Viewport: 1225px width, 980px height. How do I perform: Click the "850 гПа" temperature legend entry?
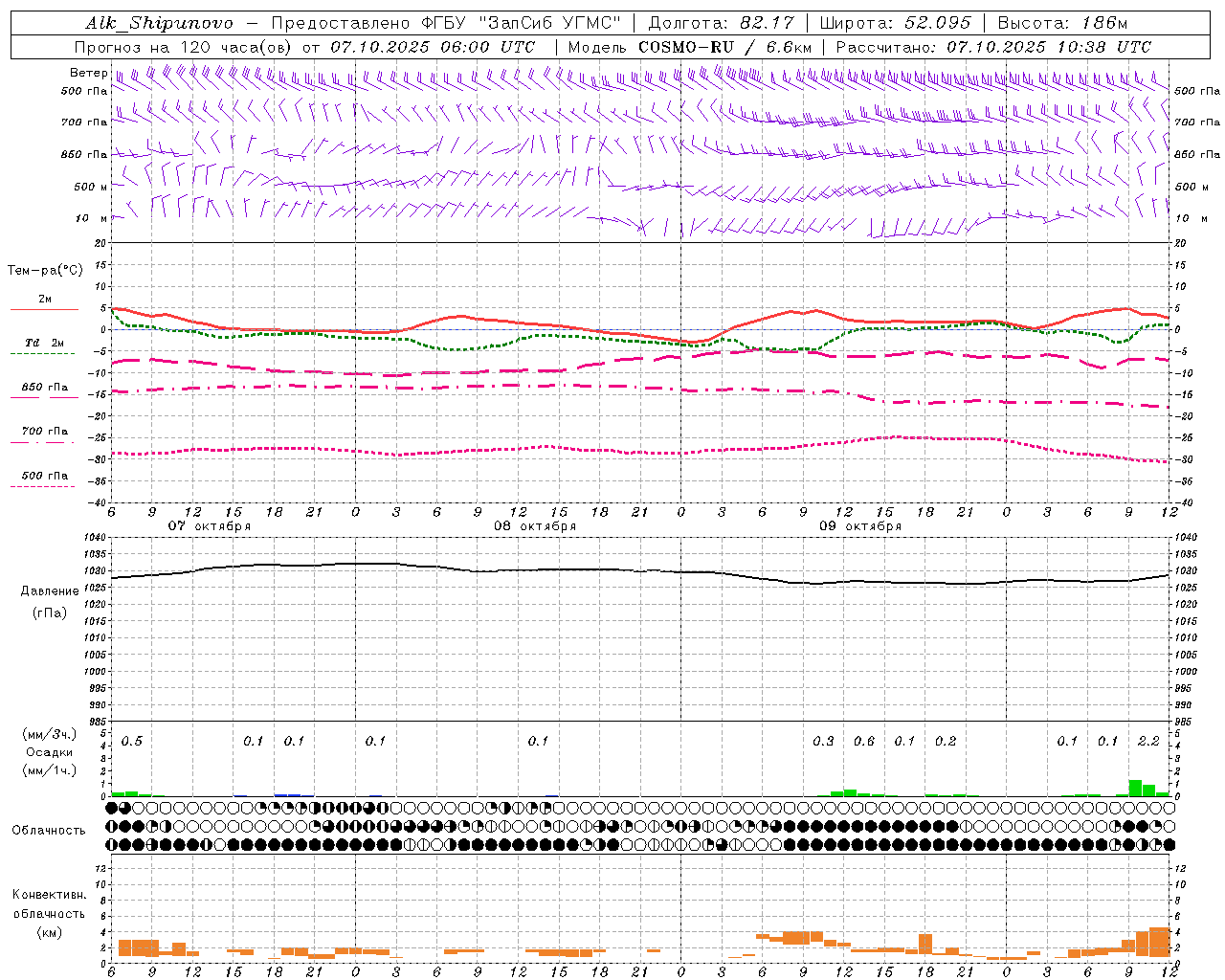(45, 388)
